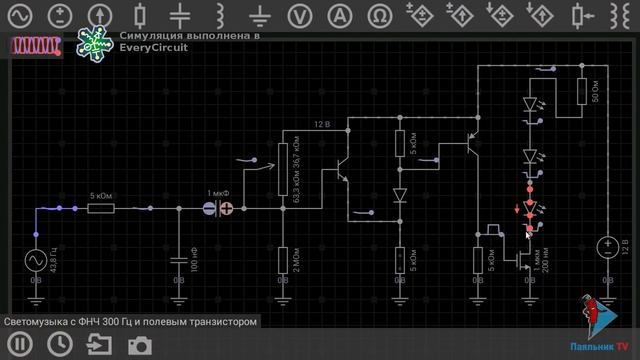The image size is (640, 360).
Task: Pick the capacitor component from toolbar
Action: (180, 16)
